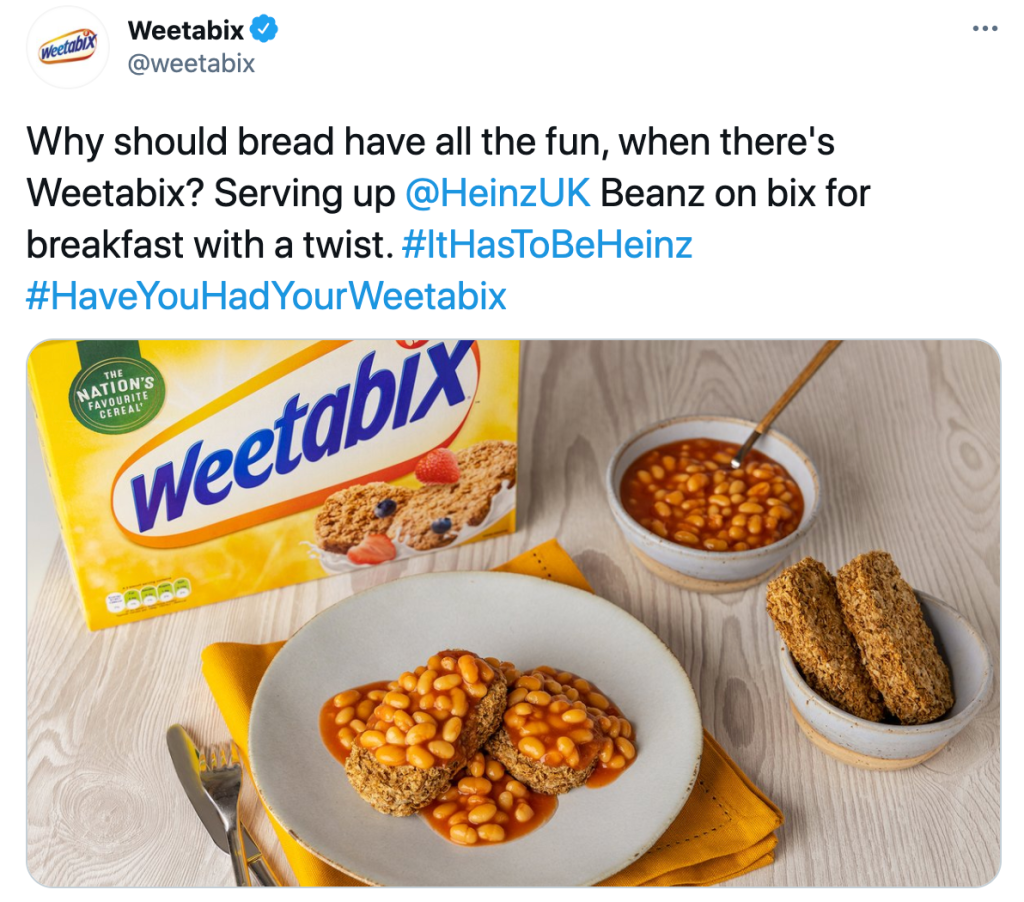This screenshot has height=902, width=1024.
Task: Open the @weetabix handle link
Action: [191, 63]
